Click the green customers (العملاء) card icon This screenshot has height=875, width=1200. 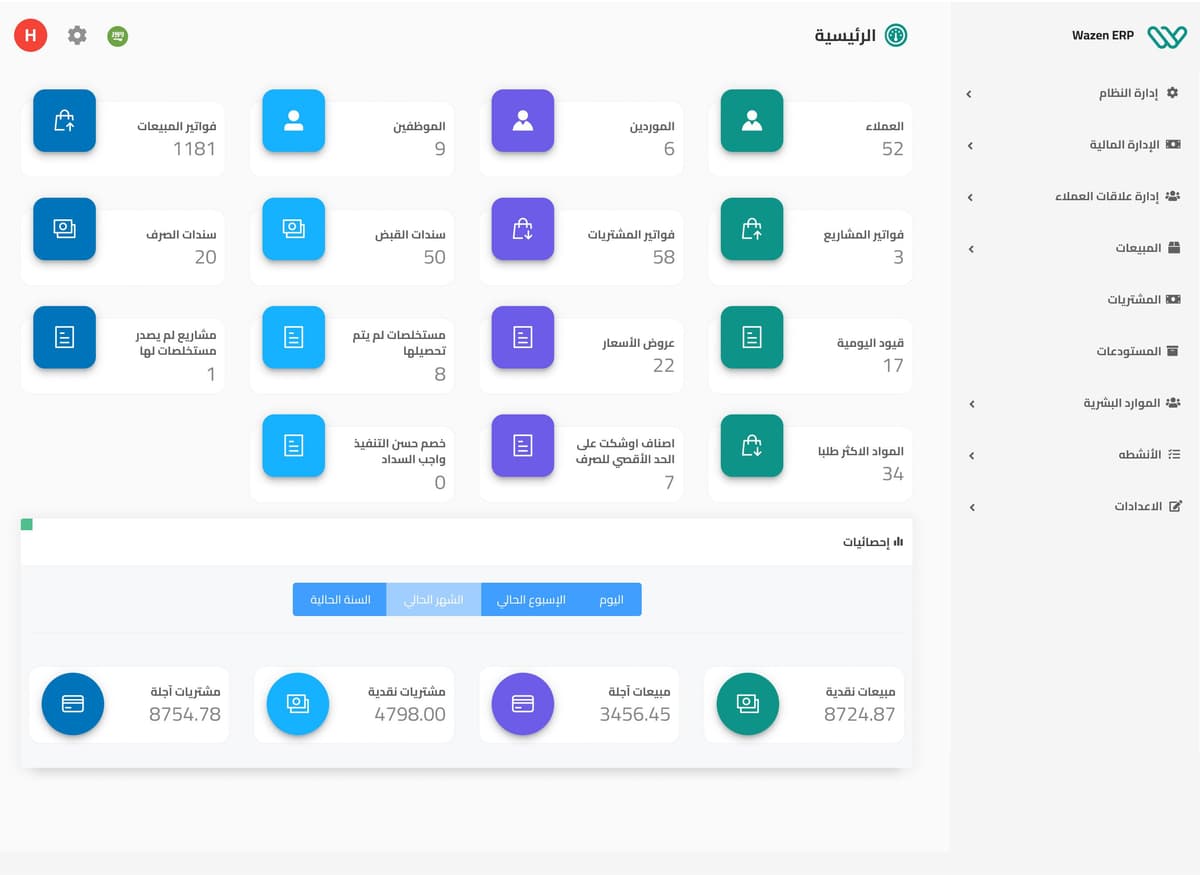click(x=752, y=121)
